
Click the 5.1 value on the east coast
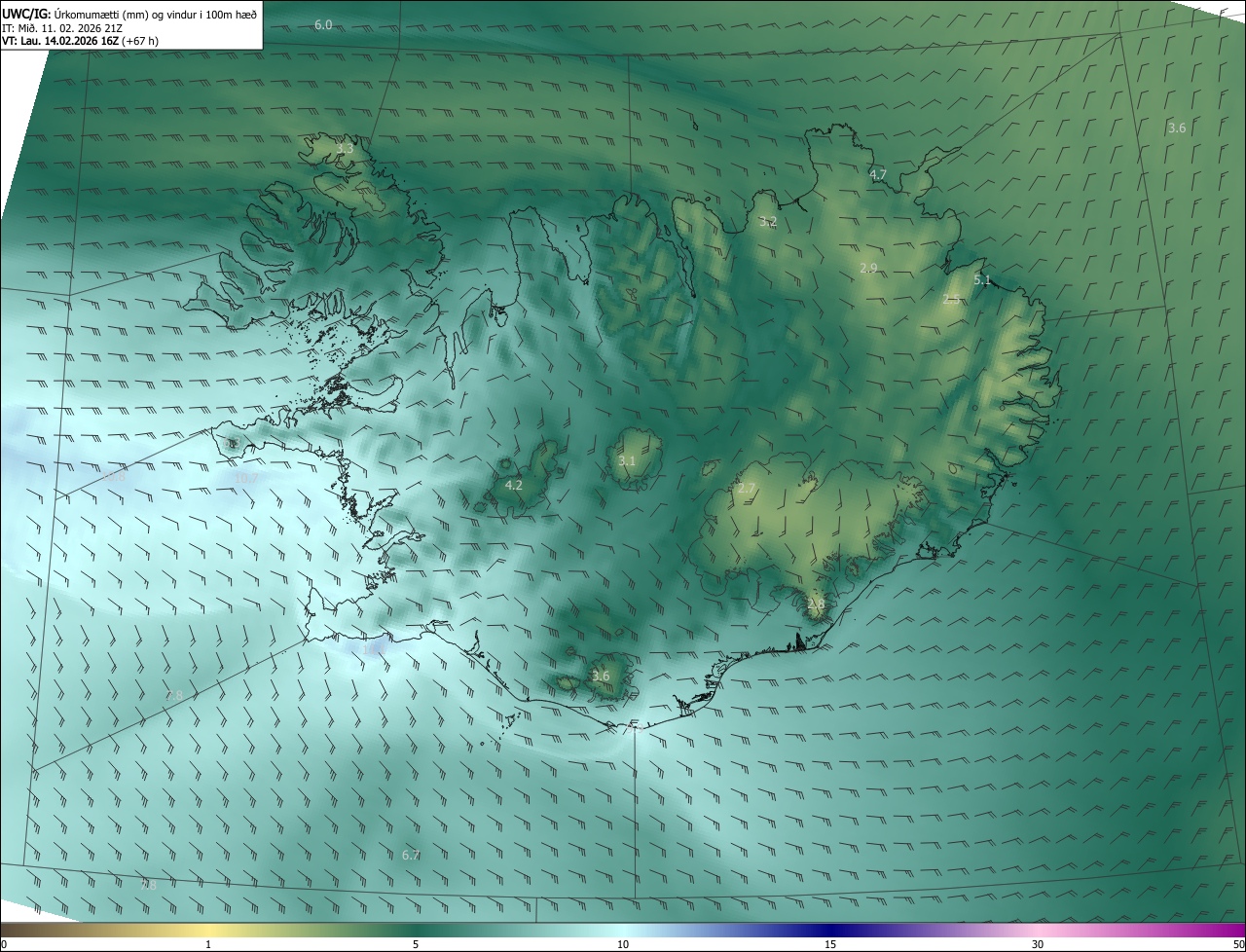(x=982, y=280)
